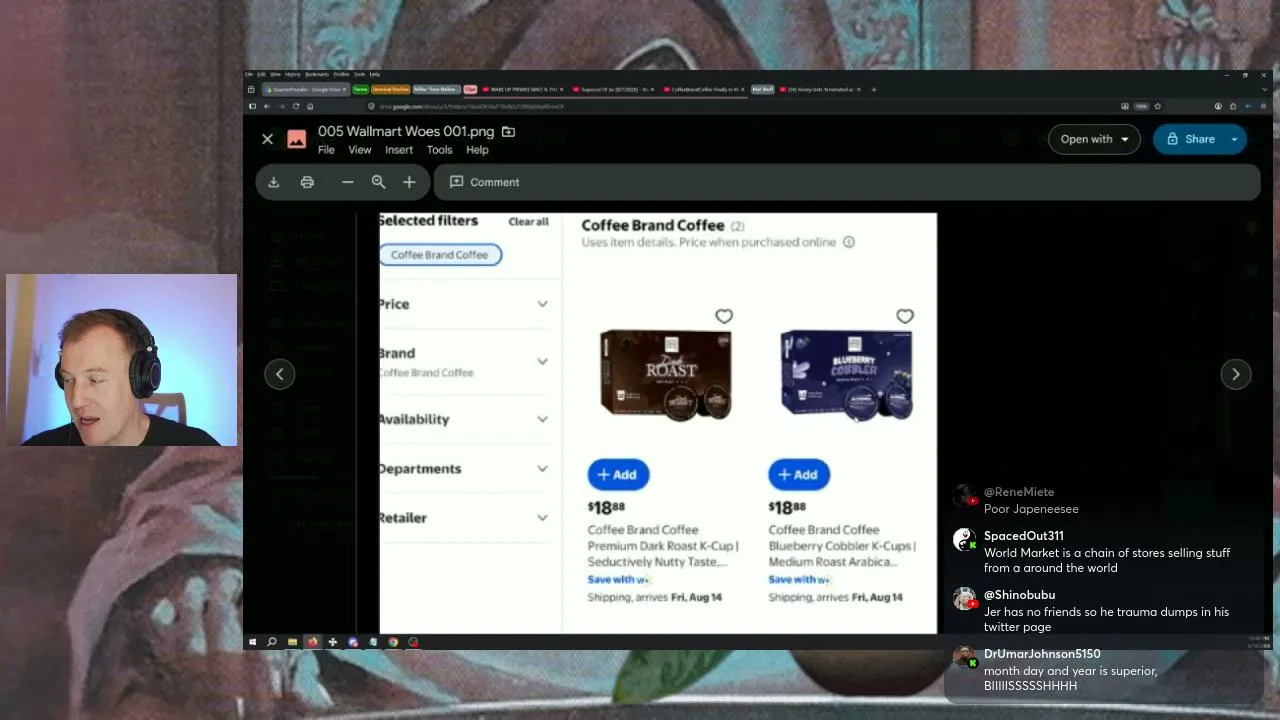Click the move-to-folder icon beside filename
The width and height of the screenshot is (1280, 720).
[508, 132]
